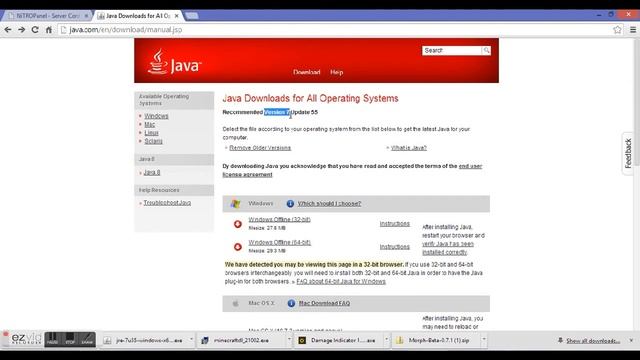Screen dimensions: 640x360
Task: Select the Java Downloads tab
Action: click(138, 16)
